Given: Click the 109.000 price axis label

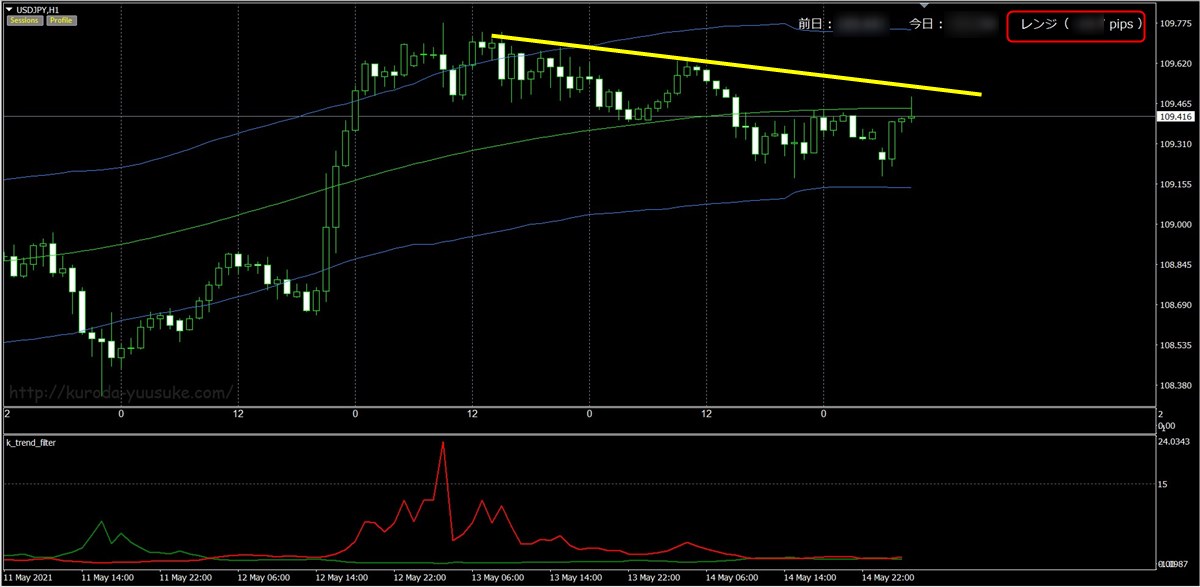Looking at the screenshot, I should tap(1176, 225).
